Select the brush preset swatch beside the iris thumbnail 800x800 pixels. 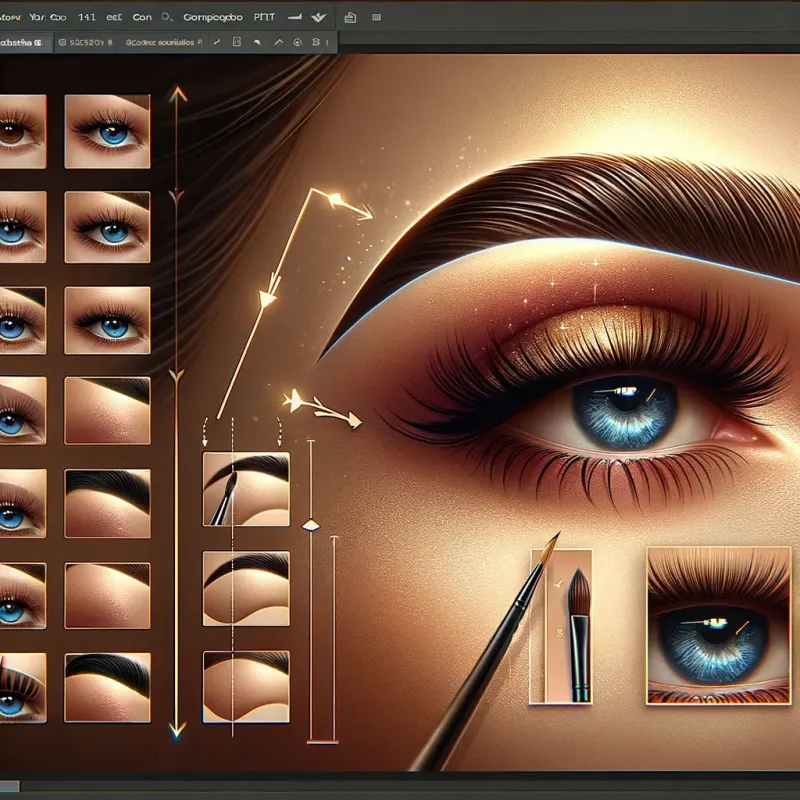pyautogui.click(x=560, y=626)
